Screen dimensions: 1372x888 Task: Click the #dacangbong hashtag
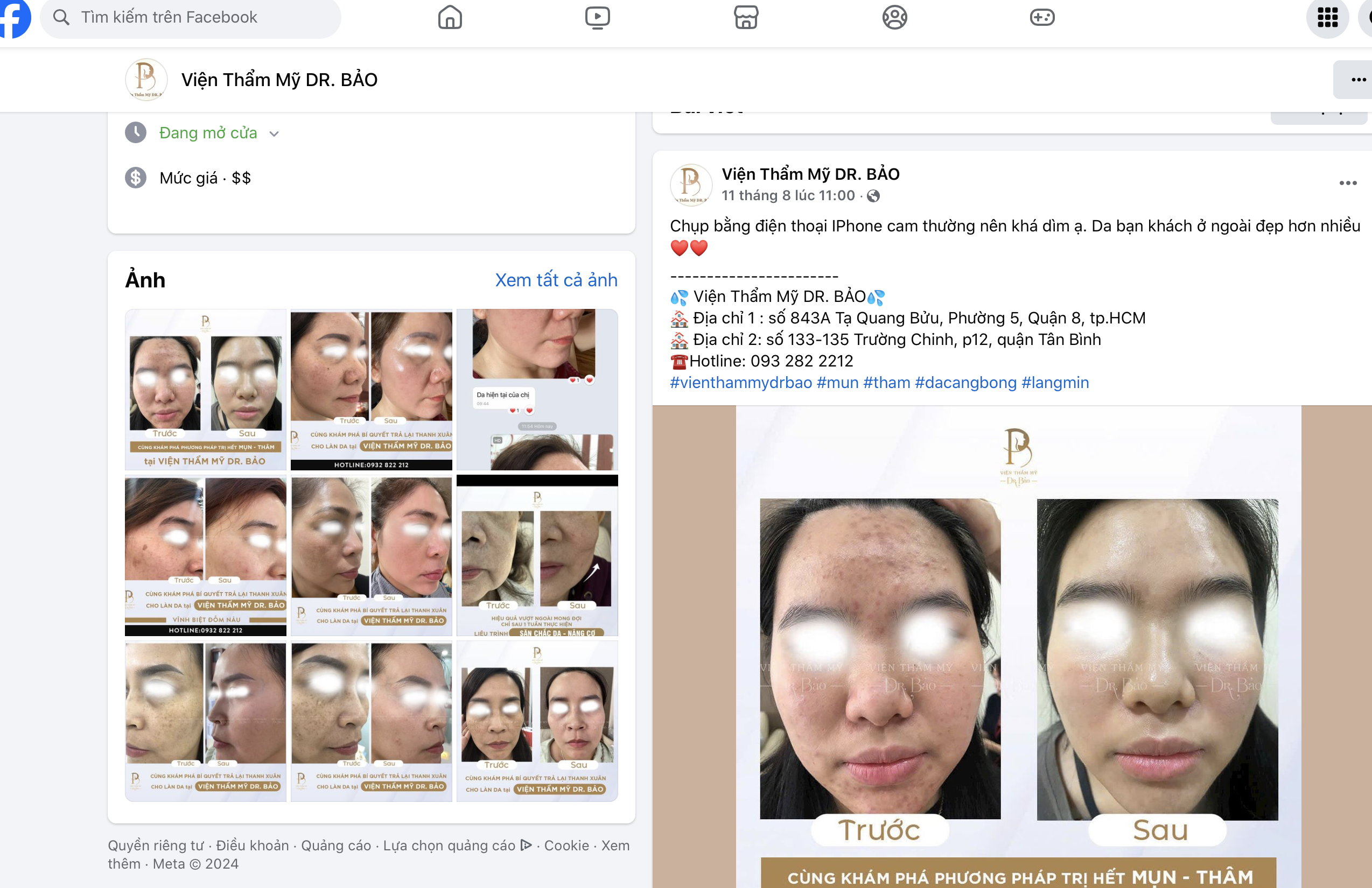(965, 383)
